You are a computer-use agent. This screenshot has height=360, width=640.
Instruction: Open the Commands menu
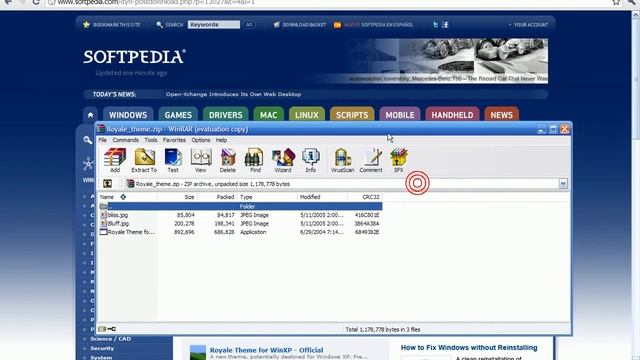pyautogui.click(x=126, y=140)
